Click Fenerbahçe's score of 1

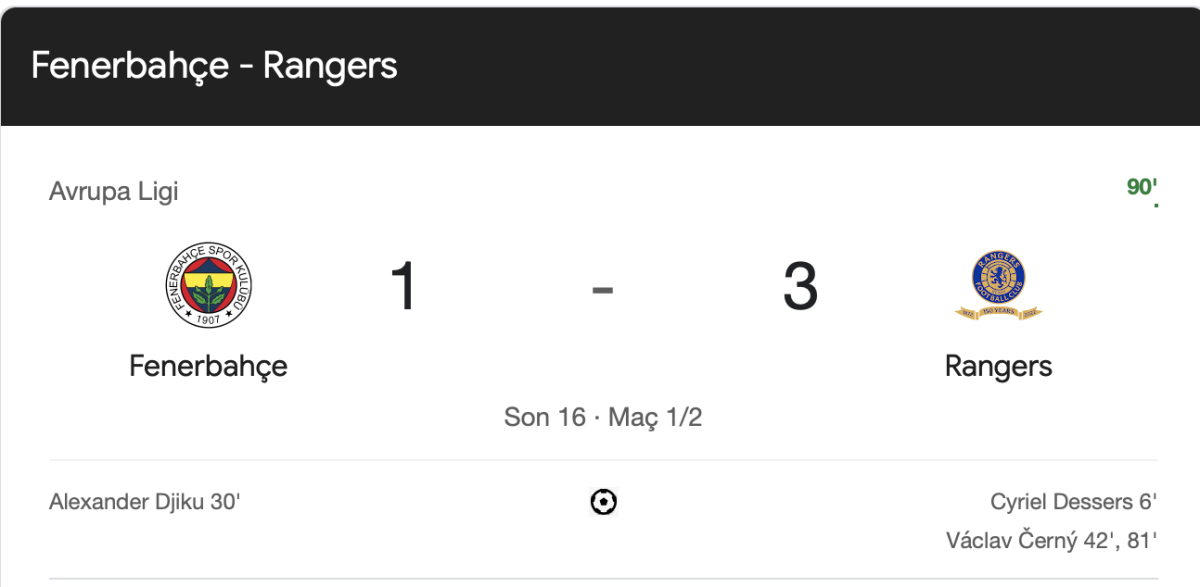404,286
